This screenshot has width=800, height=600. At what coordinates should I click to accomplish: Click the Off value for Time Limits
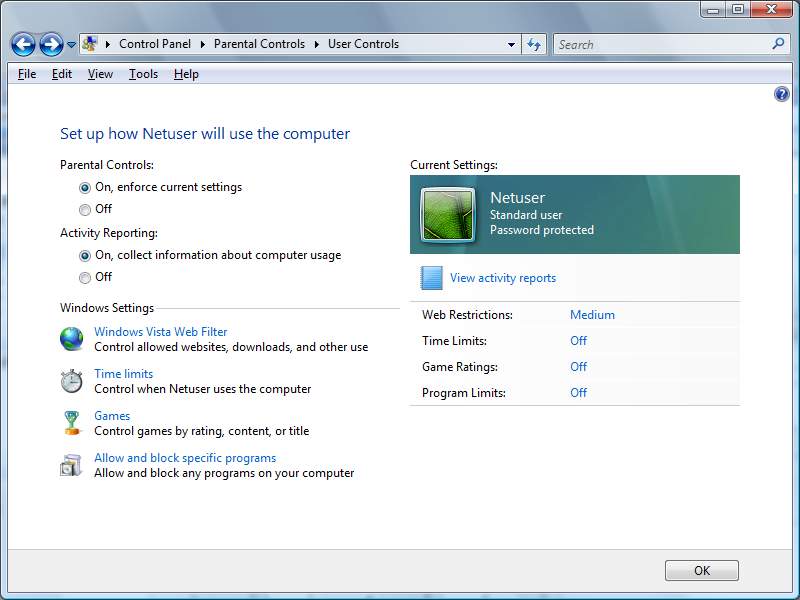tap(579, 341)
